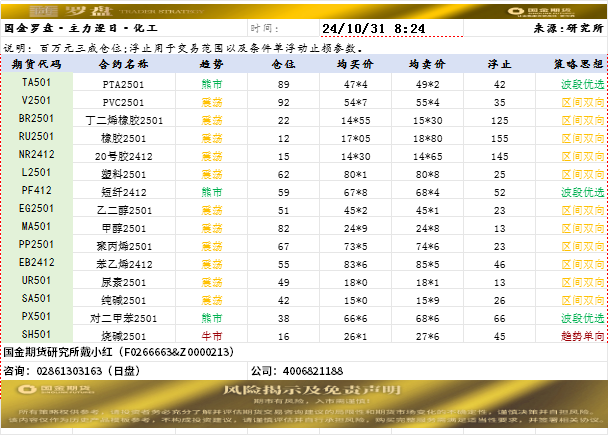Click the 苯乙烯2412 contract cell
The width and height of the screenshot is (608, 435).
coord(124,264)
